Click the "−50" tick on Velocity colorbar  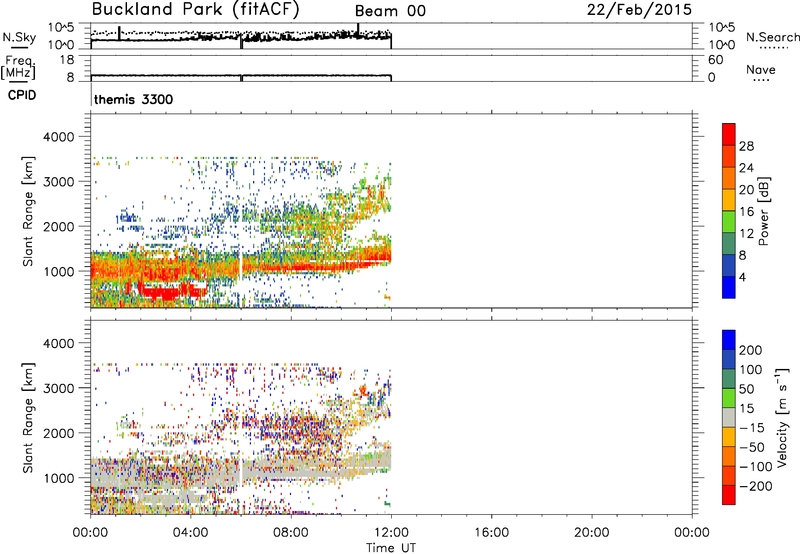752,447
